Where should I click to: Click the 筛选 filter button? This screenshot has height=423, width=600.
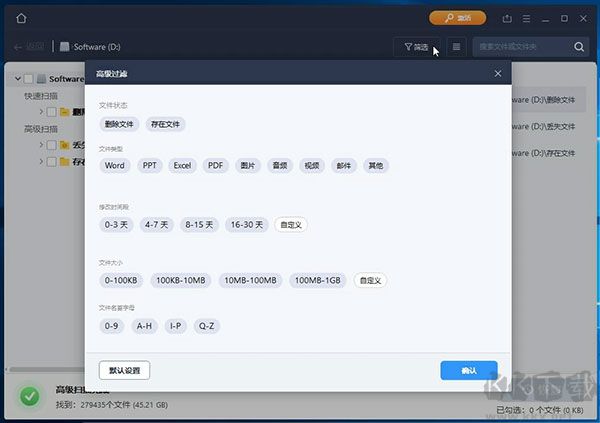tap(416, 47)
